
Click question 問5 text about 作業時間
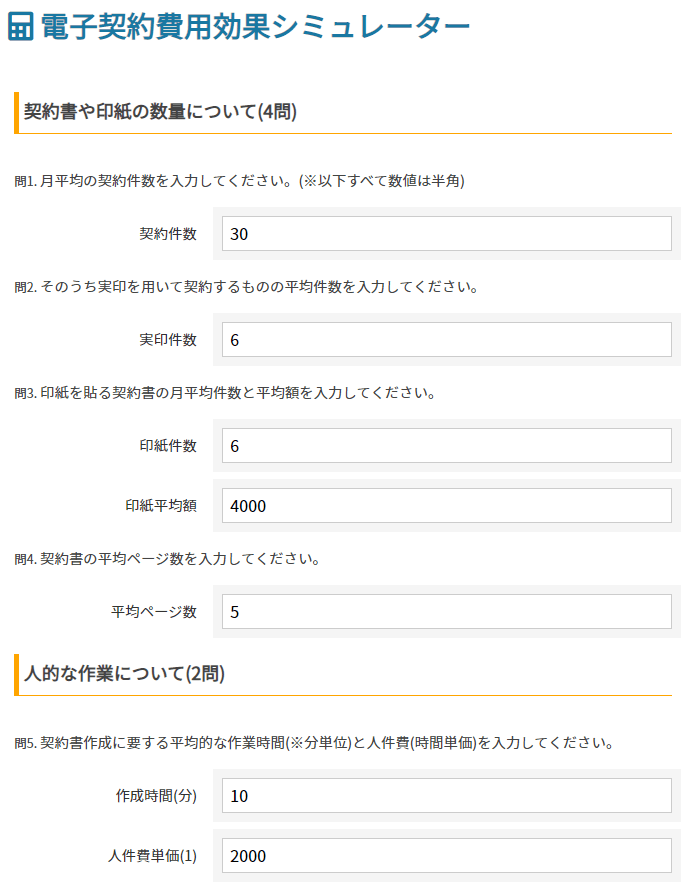pyautogui.click(x=313, y=743)
